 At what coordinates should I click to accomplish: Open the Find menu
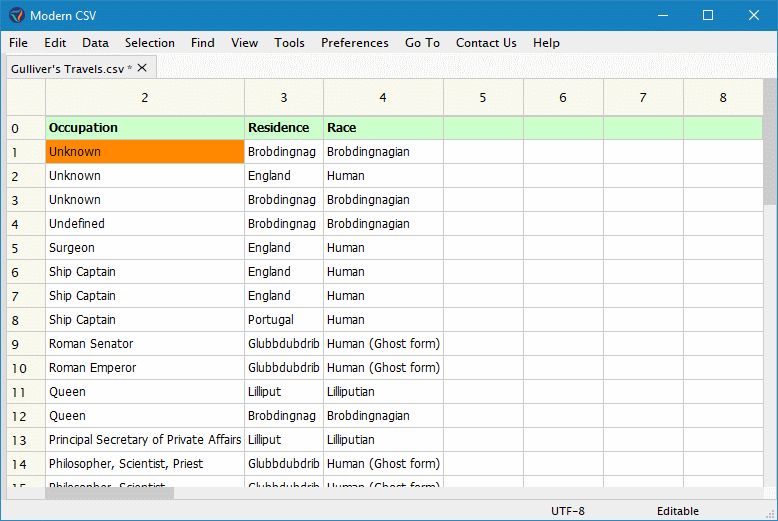point(202,43)
